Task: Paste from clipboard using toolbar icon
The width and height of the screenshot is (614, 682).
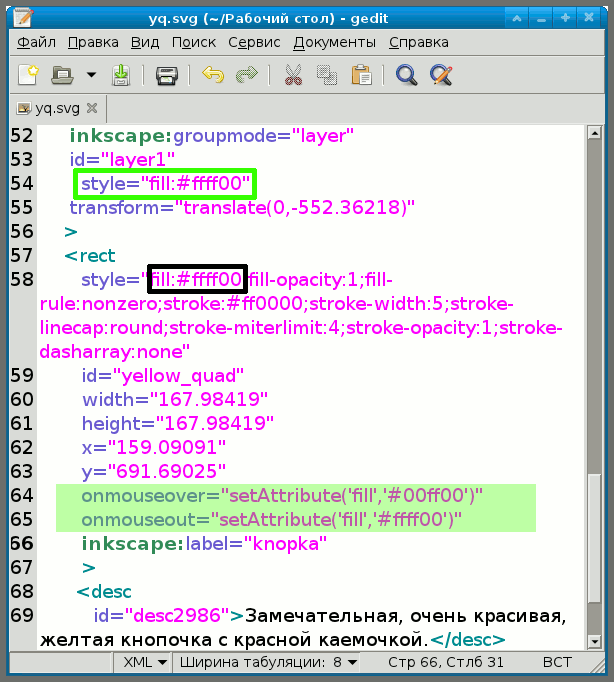Action: coord(361,75)
